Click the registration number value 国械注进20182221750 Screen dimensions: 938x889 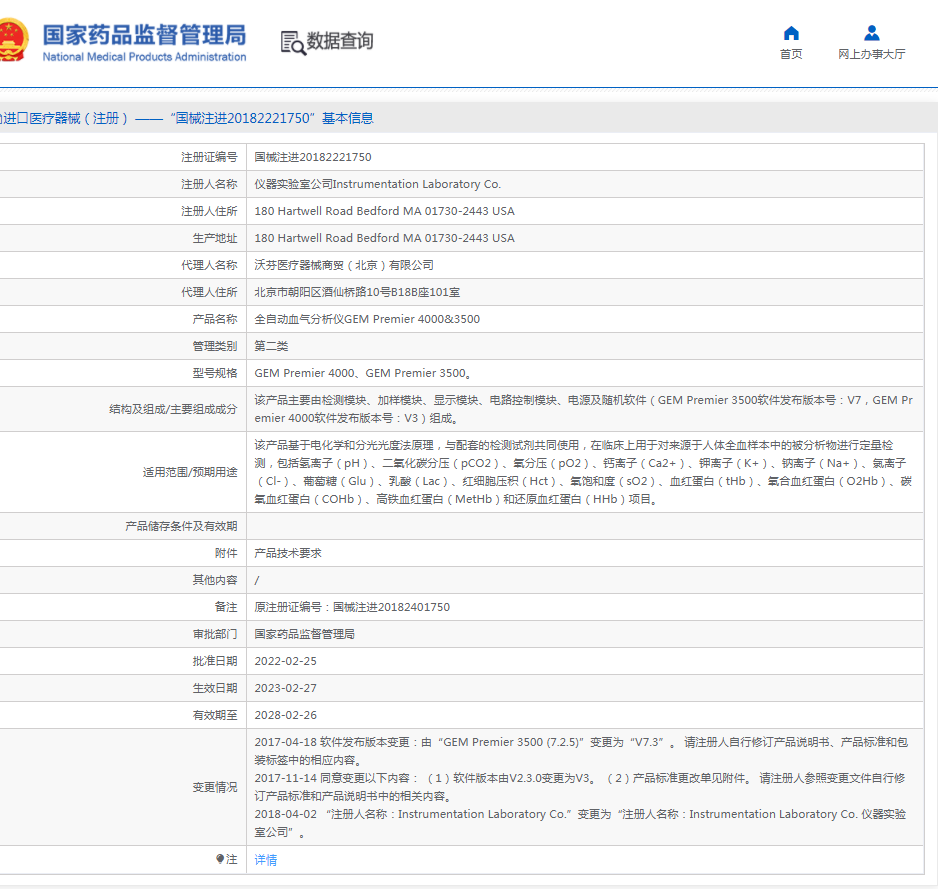tap(313, 157)
